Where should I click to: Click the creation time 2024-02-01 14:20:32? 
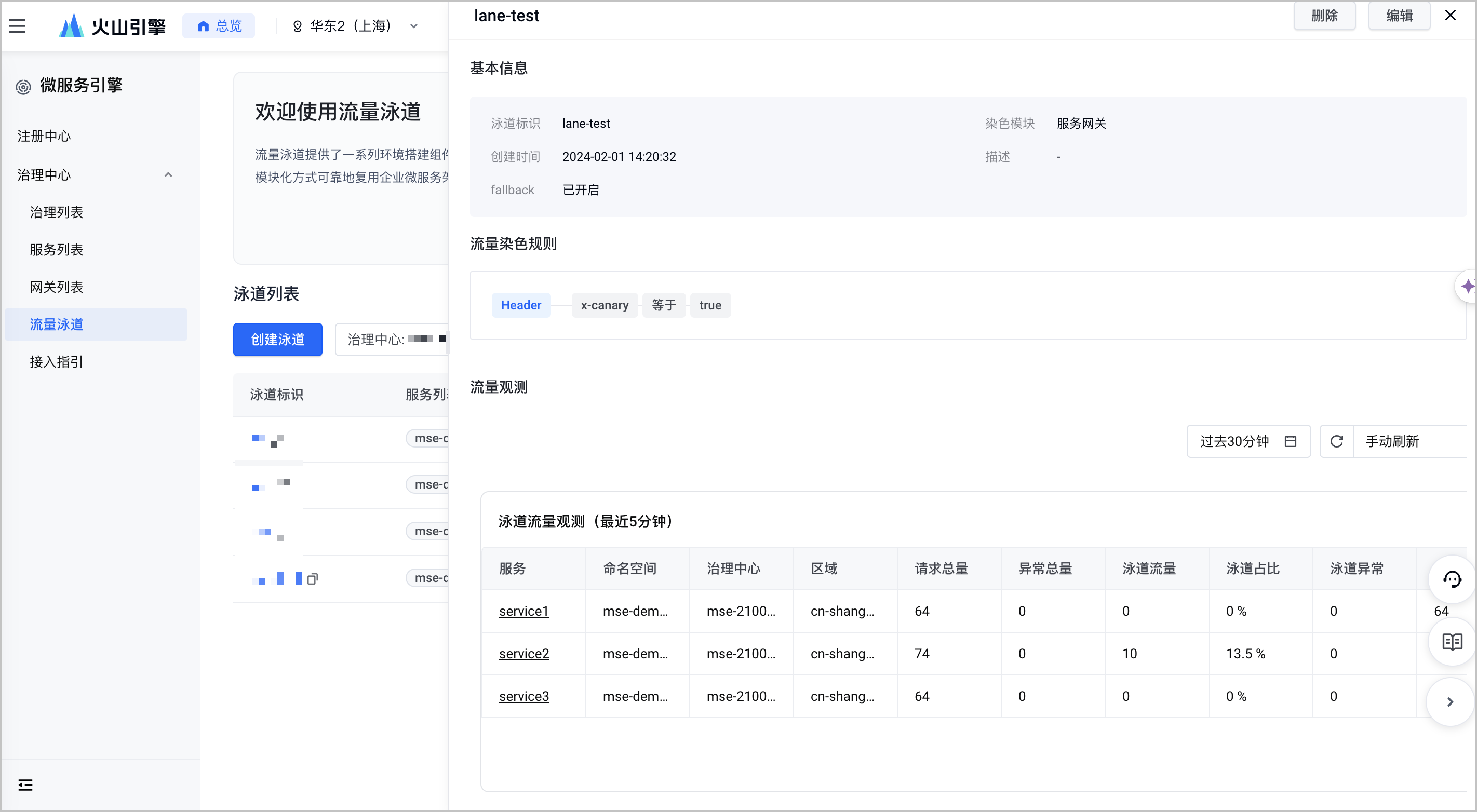pos(619,156)
